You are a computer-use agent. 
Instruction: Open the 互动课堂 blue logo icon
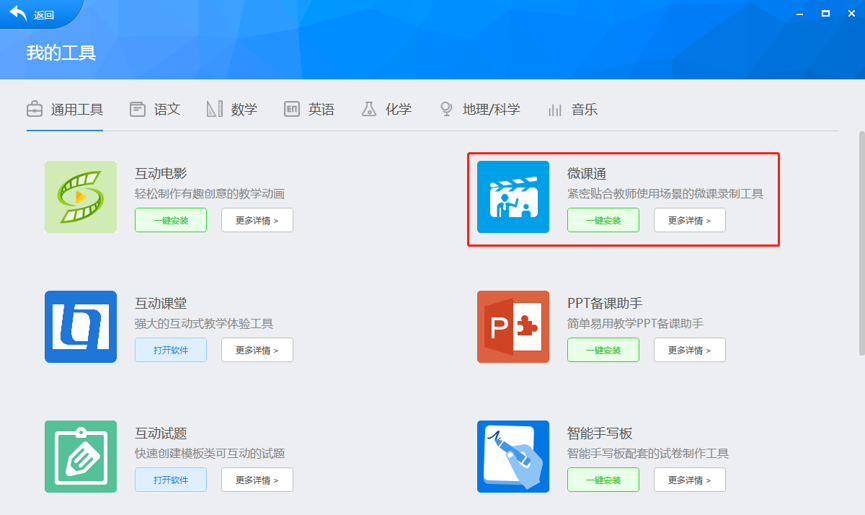(x=81, y=326)
